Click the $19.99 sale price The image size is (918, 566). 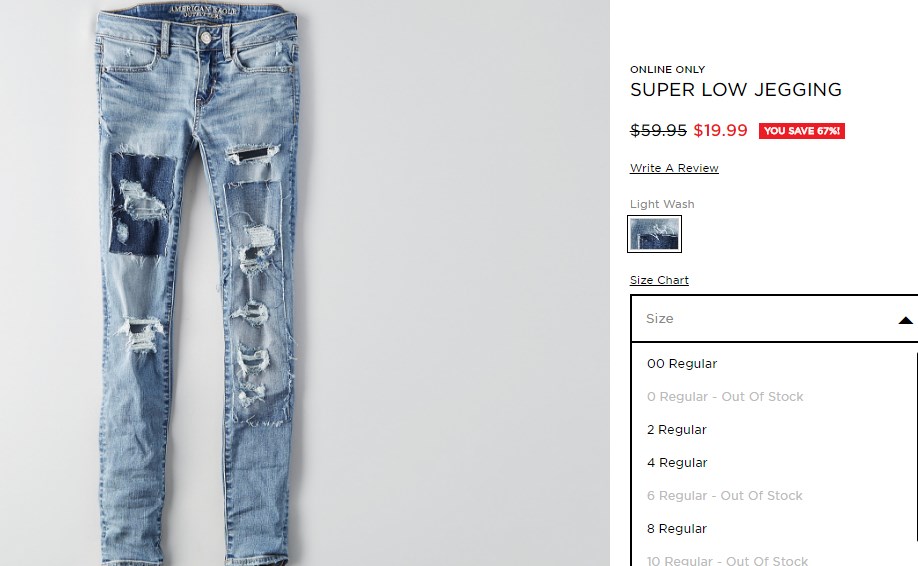pyautogui.click(x=720, y=130)
